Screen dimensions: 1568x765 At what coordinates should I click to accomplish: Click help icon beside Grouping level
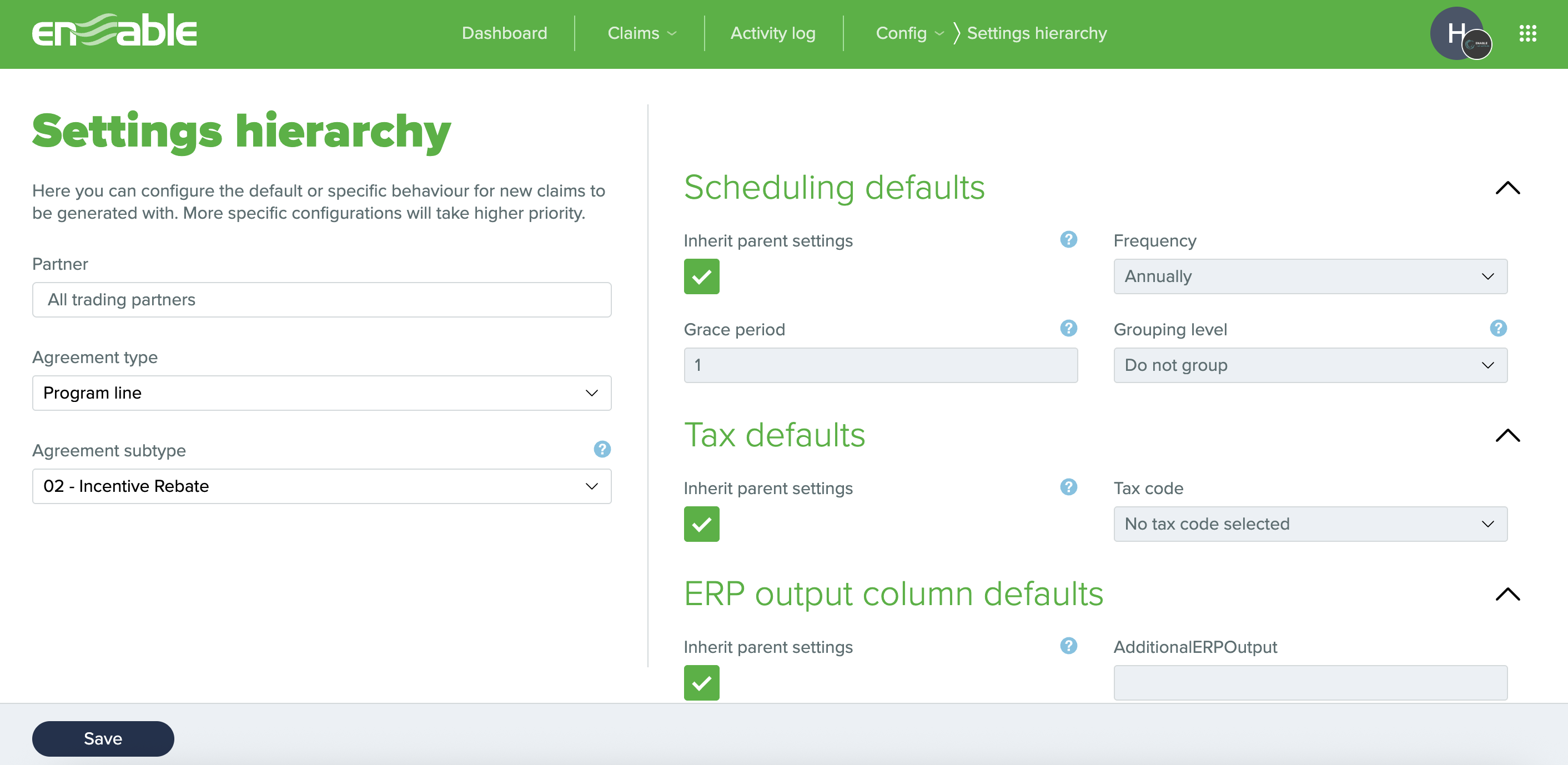click(x=1498, y=329)
